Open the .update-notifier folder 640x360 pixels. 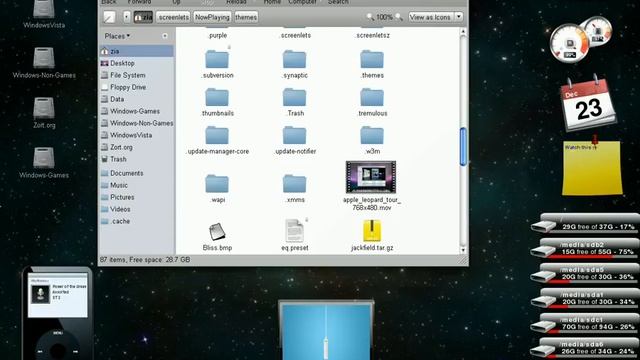click(294, 136)
